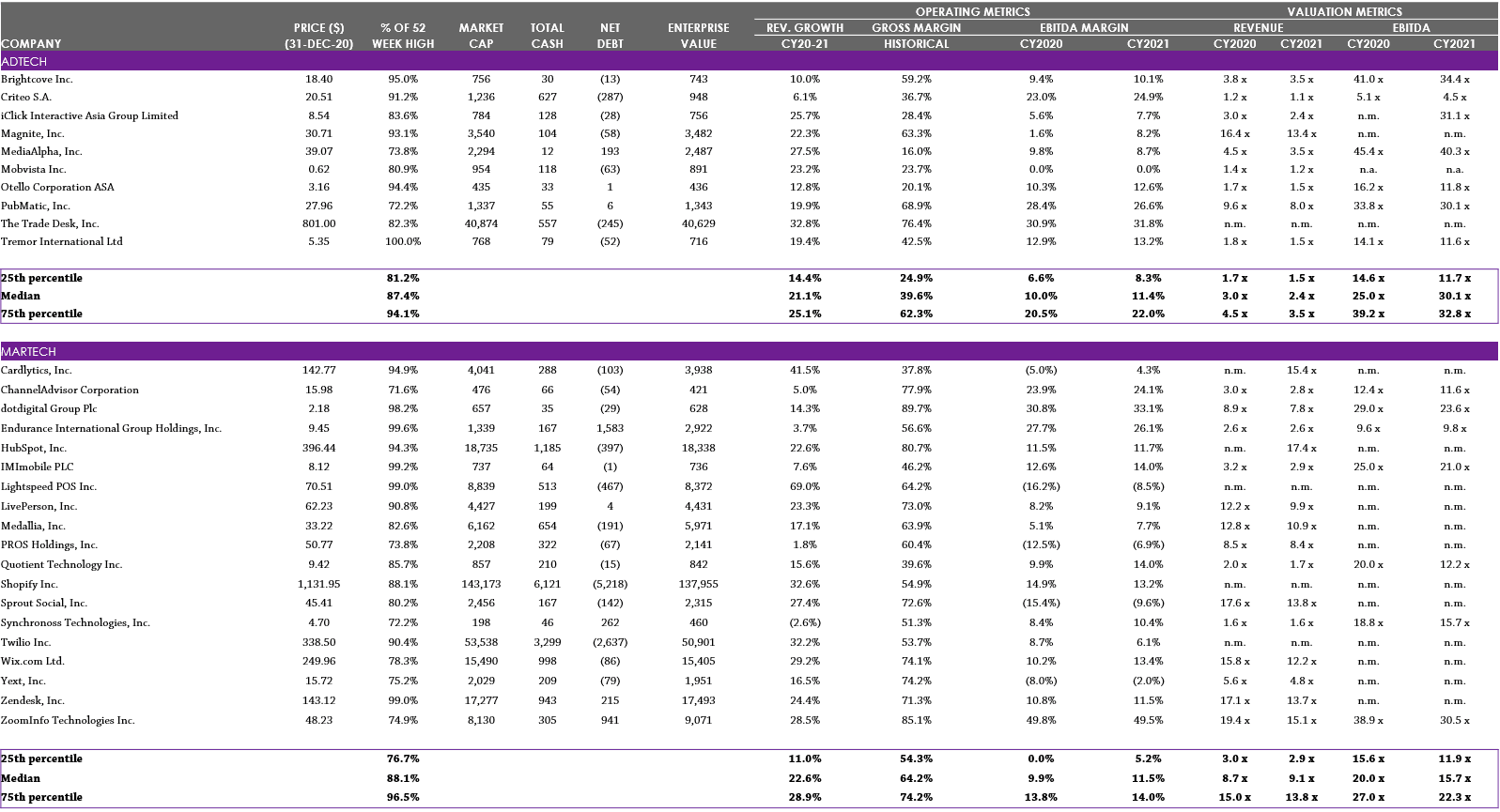
Task: Select the LivePerson, Inc. row label
Action: [39, 506]
